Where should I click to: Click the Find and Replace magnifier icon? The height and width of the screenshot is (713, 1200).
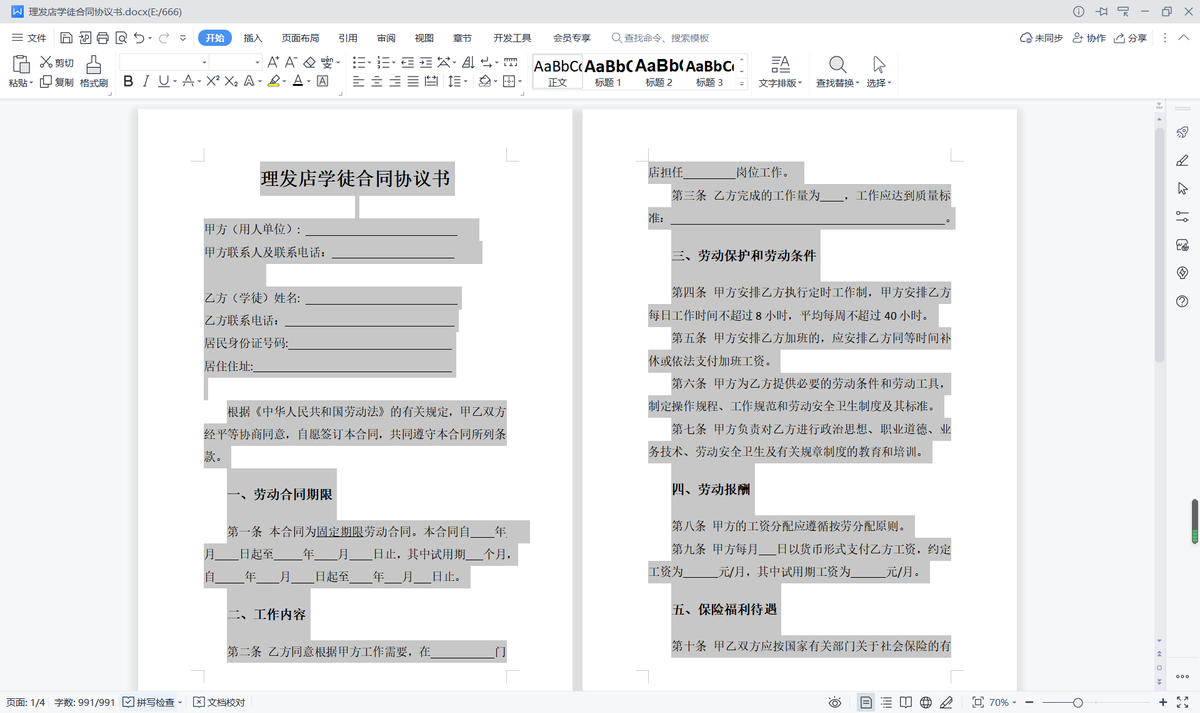coord(837,64)
